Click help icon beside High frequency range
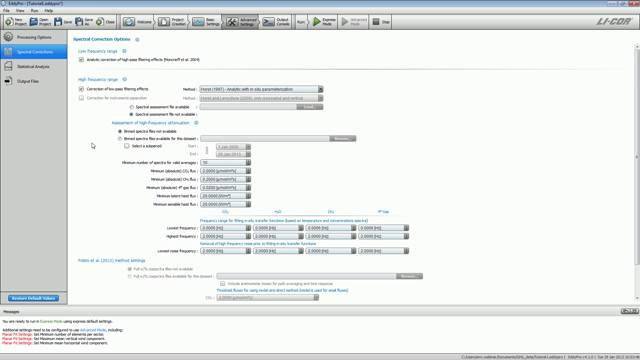Image resolution: width=640 pixels, height=360 pixels. (124, 79)
